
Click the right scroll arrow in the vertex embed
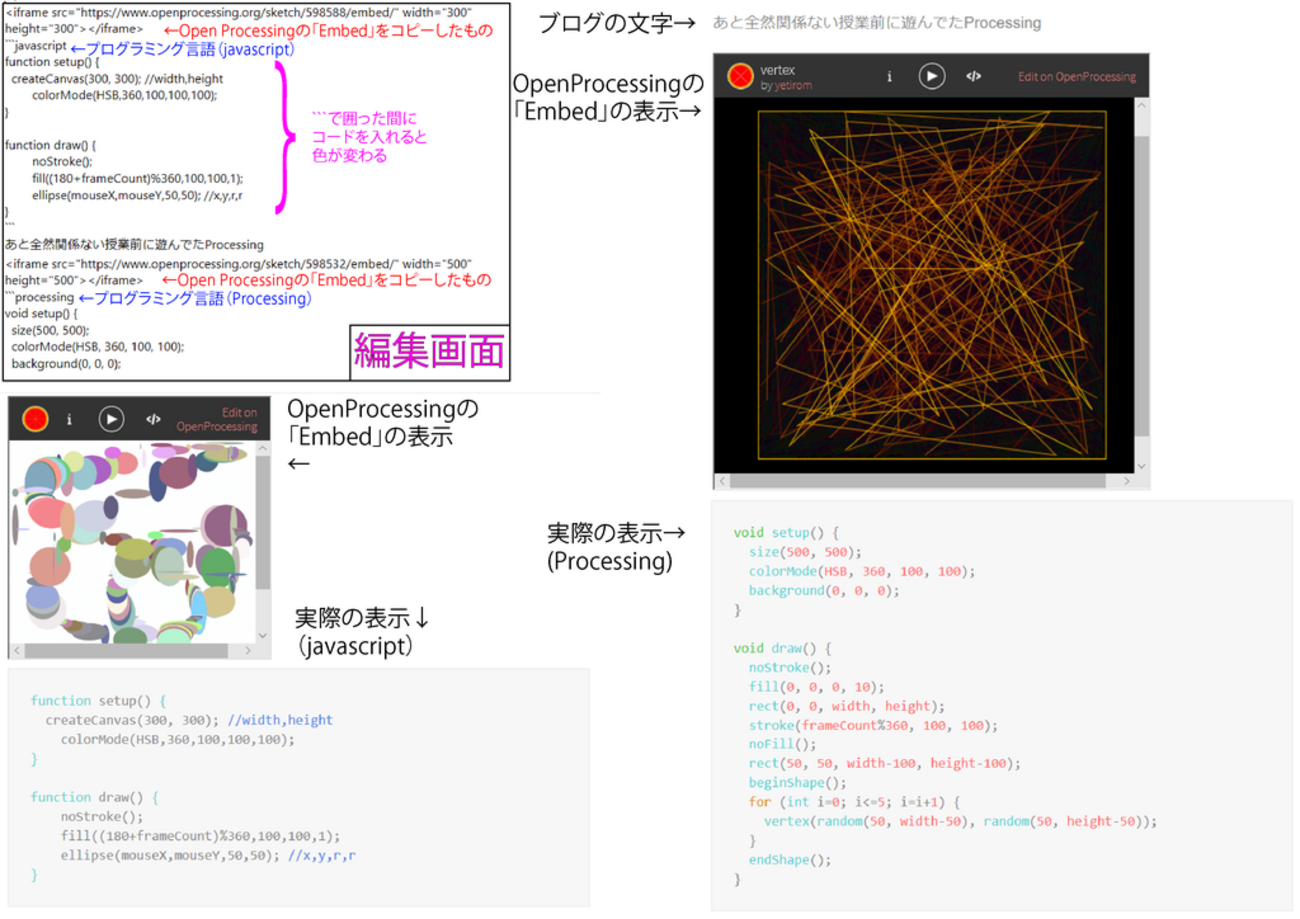coord(1128,480)
